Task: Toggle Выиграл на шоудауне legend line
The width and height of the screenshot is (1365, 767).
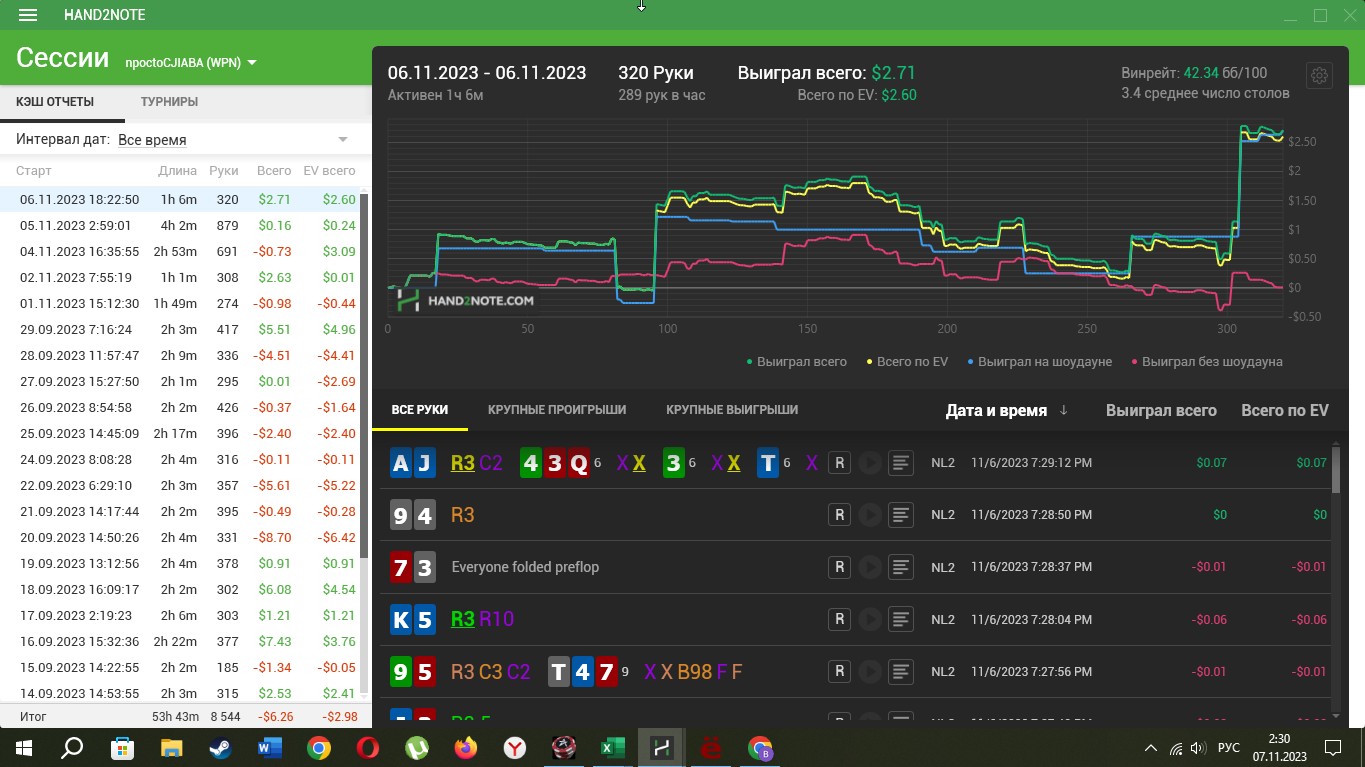Action: pos(1039,361)
